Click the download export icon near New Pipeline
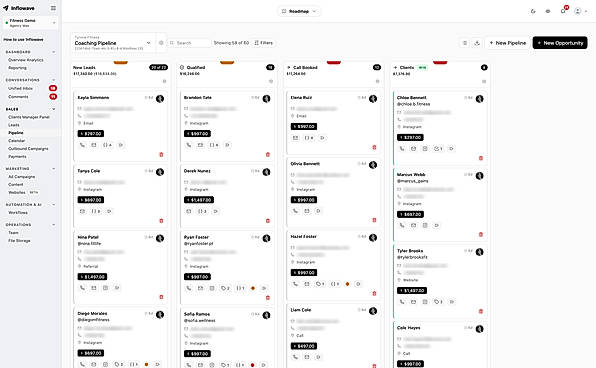596x368 pixels. tap(477, 43)
